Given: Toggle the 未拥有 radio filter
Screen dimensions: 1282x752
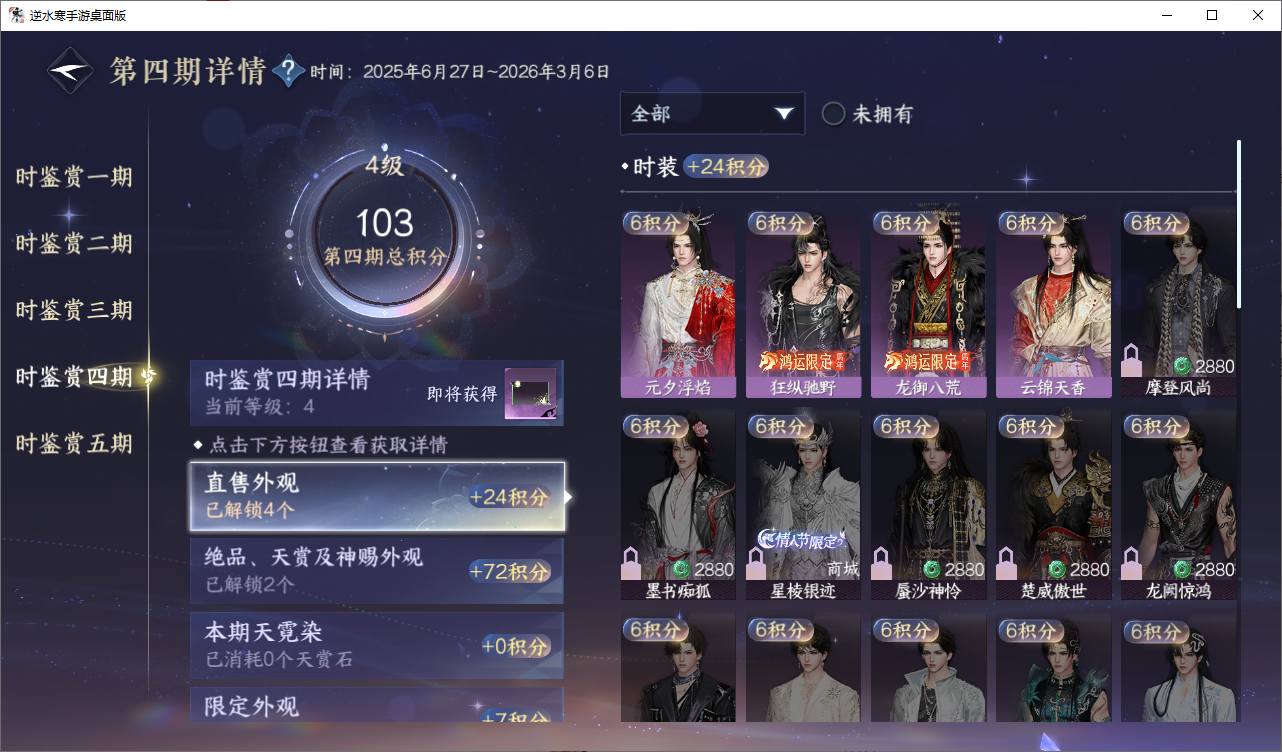Looking at the screenshot, I should 833,114.
